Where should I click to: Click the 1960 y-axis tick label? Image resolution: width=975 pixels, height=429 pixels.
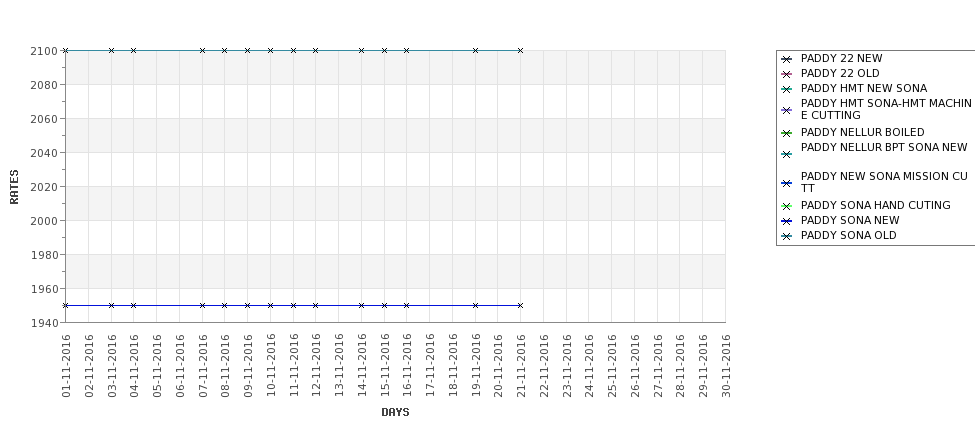44,289
